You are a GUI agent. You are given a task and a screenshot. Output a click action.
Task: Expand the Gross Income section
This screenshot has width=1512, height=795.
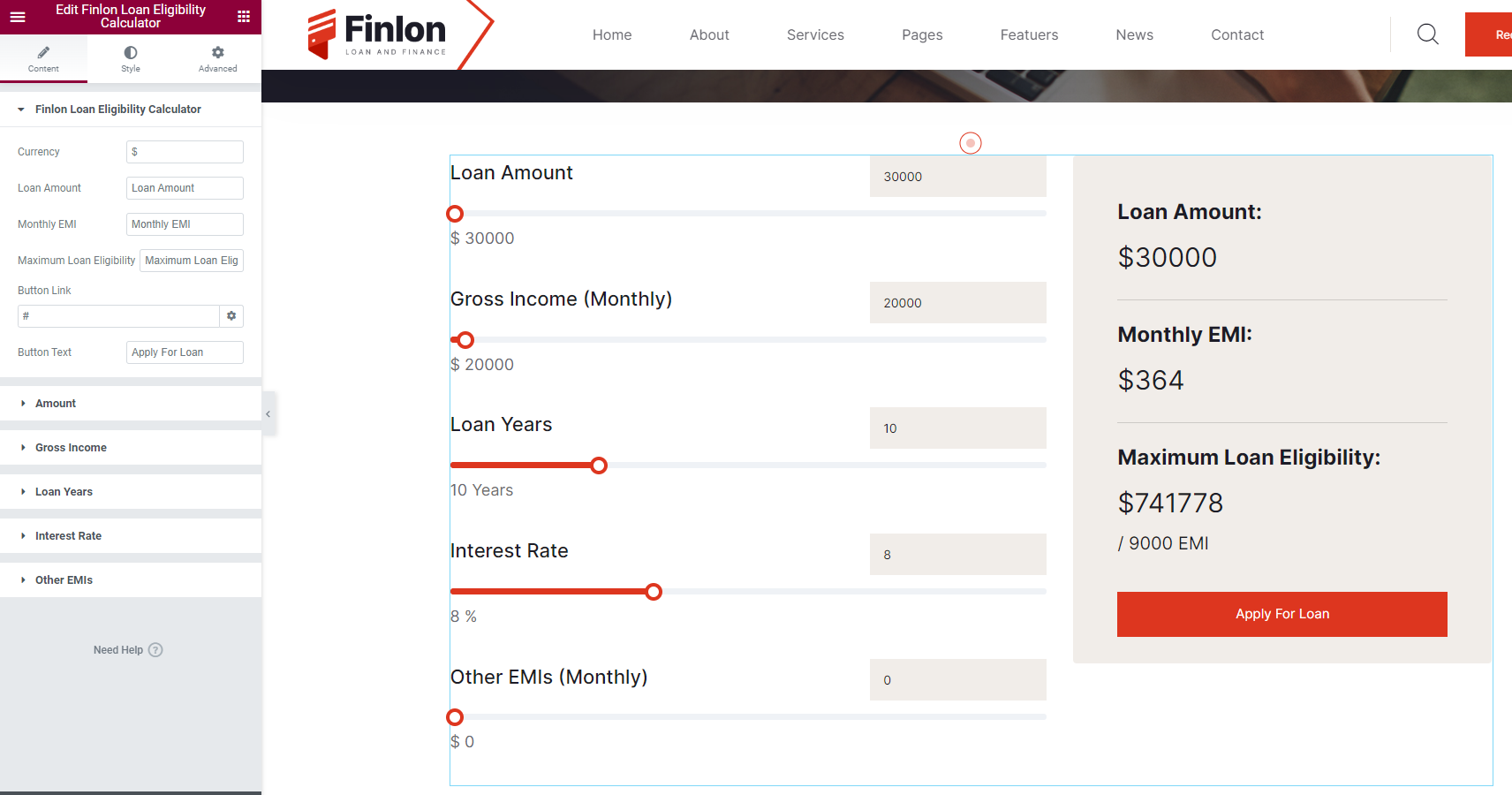71,448
